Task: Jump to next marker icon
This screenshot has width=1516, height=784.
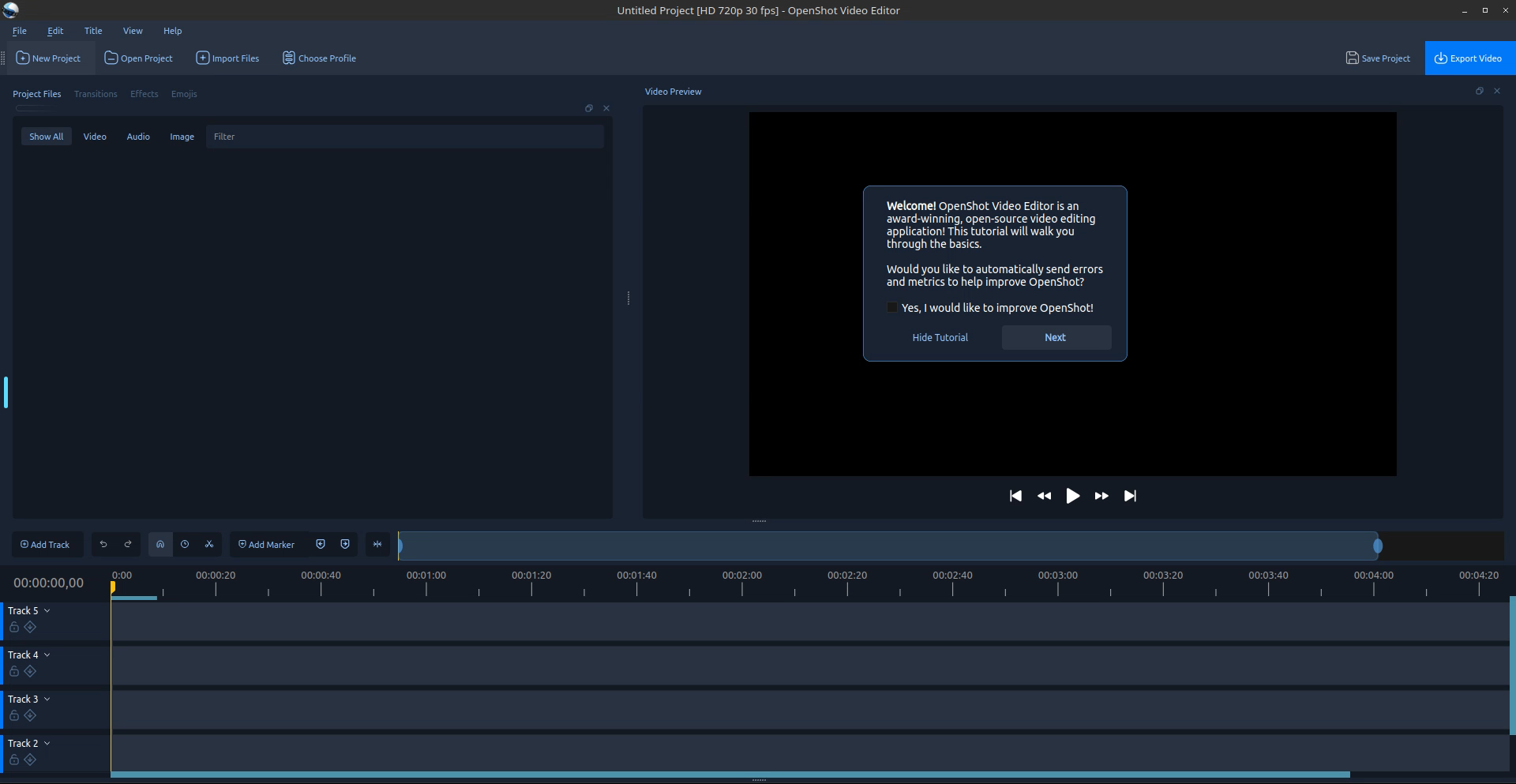Action: (345, 544)
